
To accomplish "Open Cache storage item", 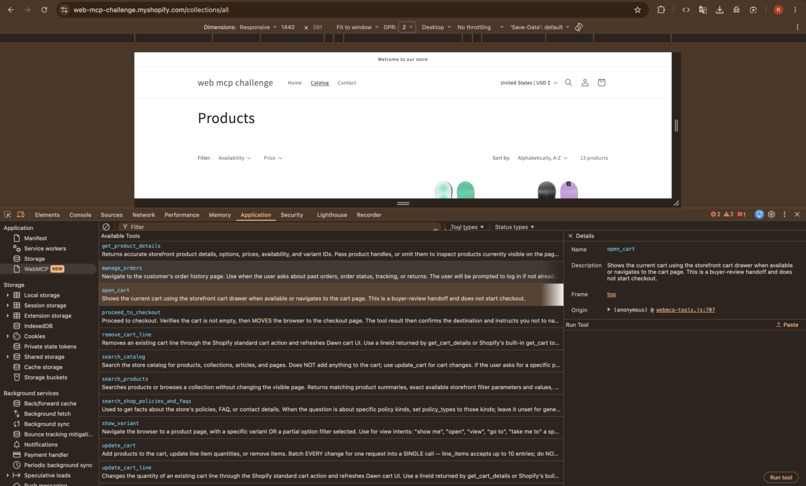I will (43, 367).
